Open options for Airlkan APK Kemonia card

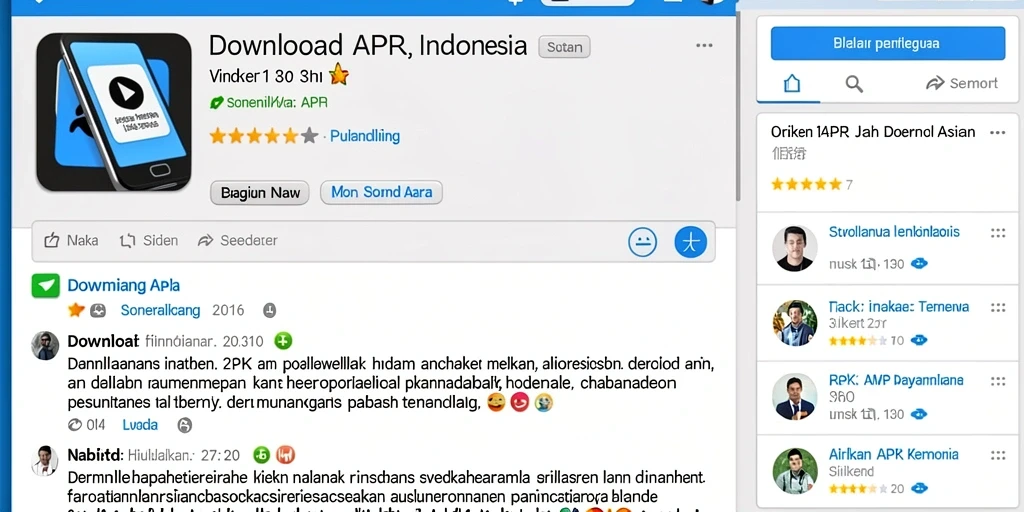997,455
